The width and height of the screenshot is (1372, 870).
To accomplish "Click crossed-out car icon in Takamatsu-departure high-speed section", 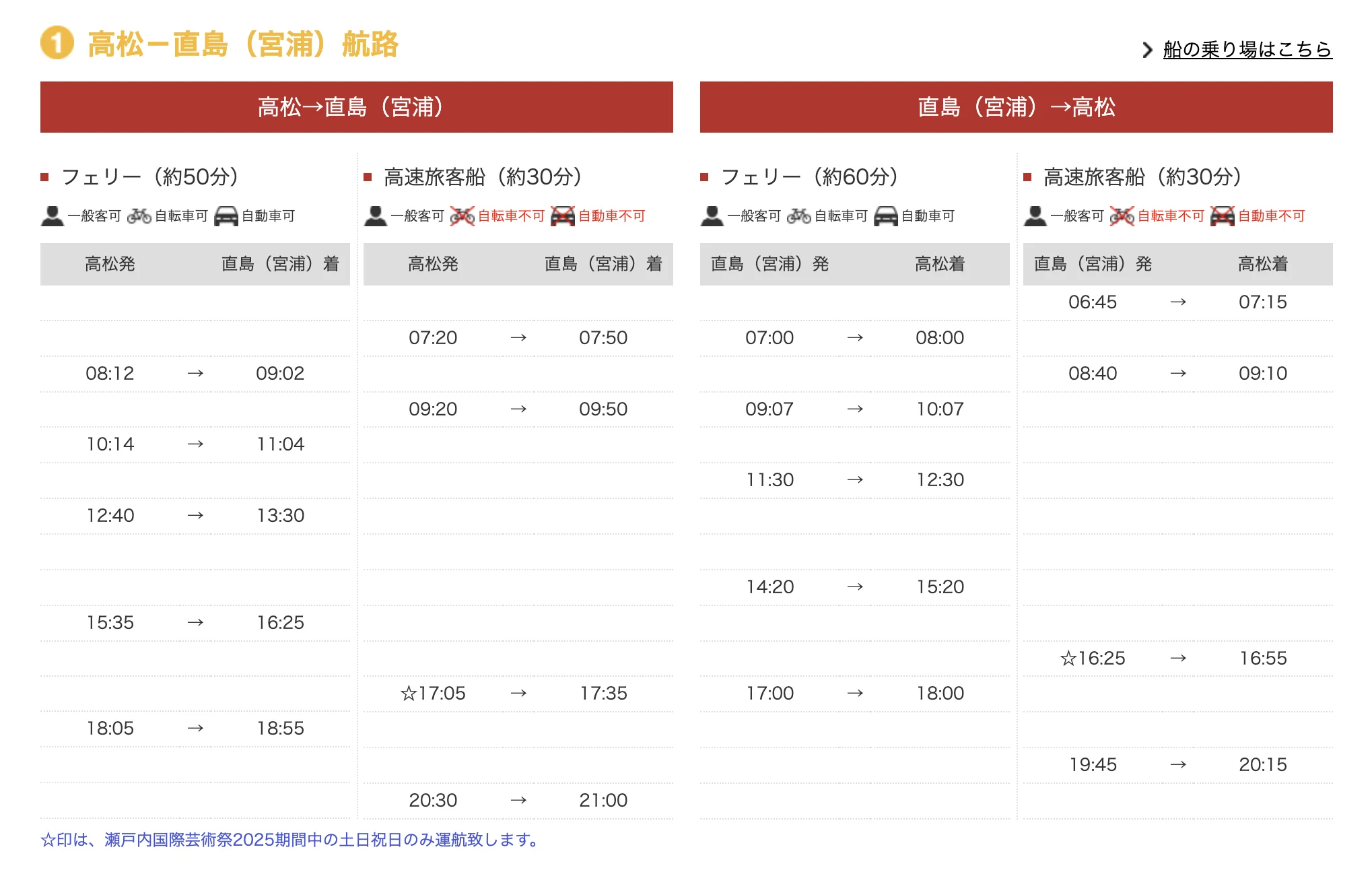I will point(563,216).
